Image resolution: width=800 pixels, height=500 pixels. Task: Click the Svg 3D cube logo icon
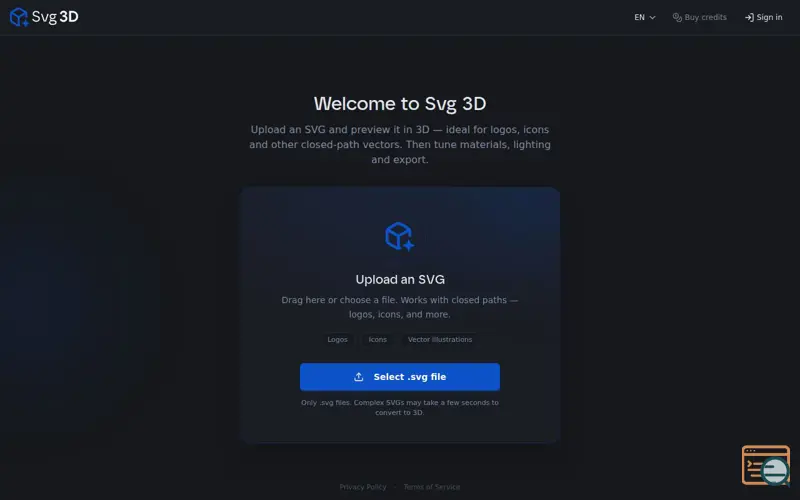19,17
